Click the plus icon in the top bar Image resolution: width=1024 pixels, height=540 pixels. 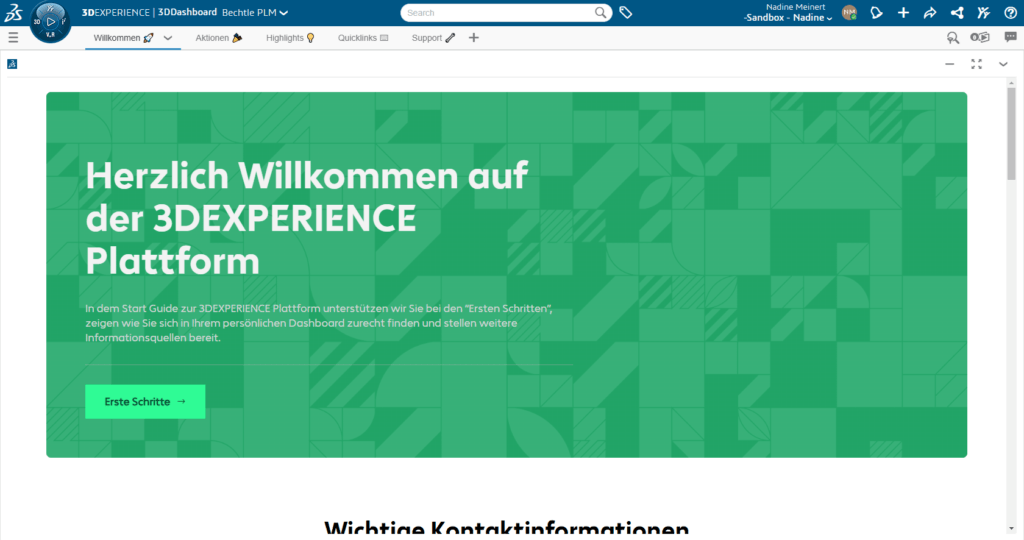pos(903,13)
